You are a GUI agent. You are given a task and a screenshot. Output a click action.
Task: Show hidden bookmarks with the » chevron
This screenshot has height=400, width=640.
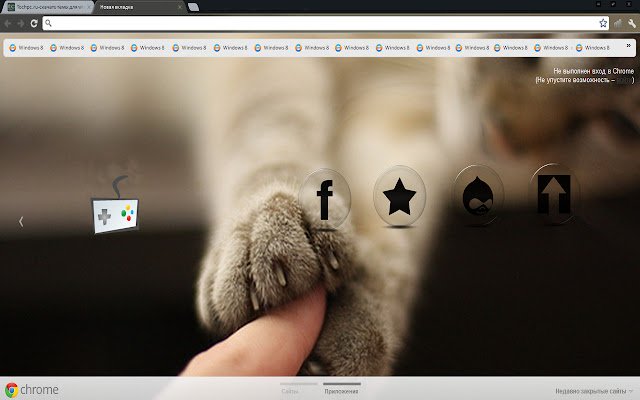[629, 46]
